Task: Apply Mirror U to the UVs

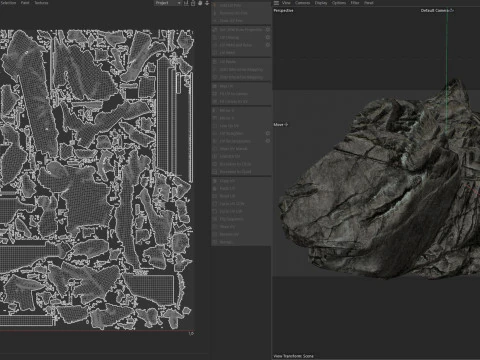Action: [x=241, y=110]
